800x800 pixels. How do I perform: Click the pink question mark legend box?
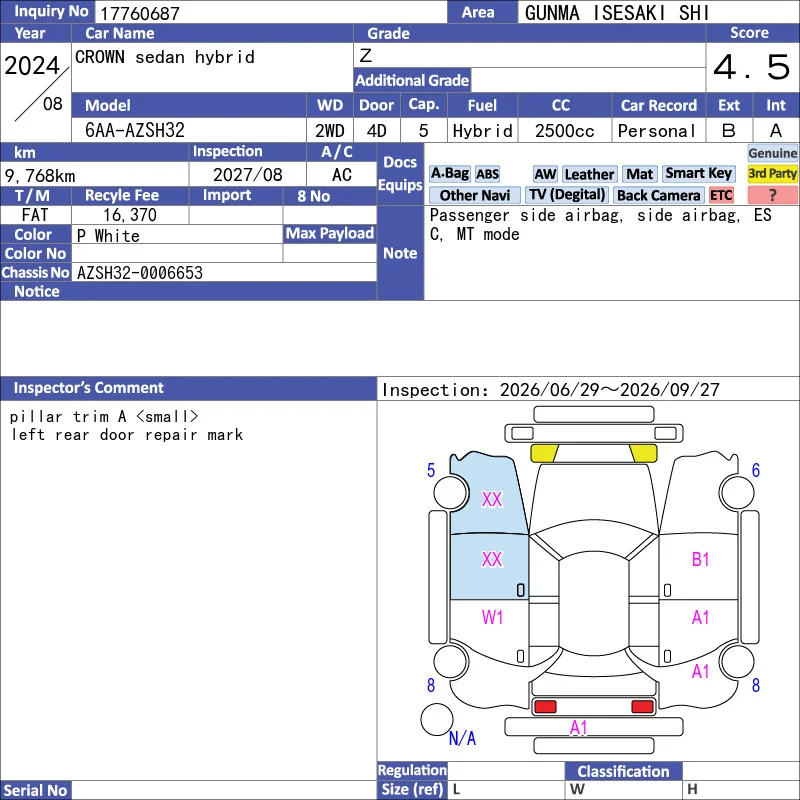point(772,195)
